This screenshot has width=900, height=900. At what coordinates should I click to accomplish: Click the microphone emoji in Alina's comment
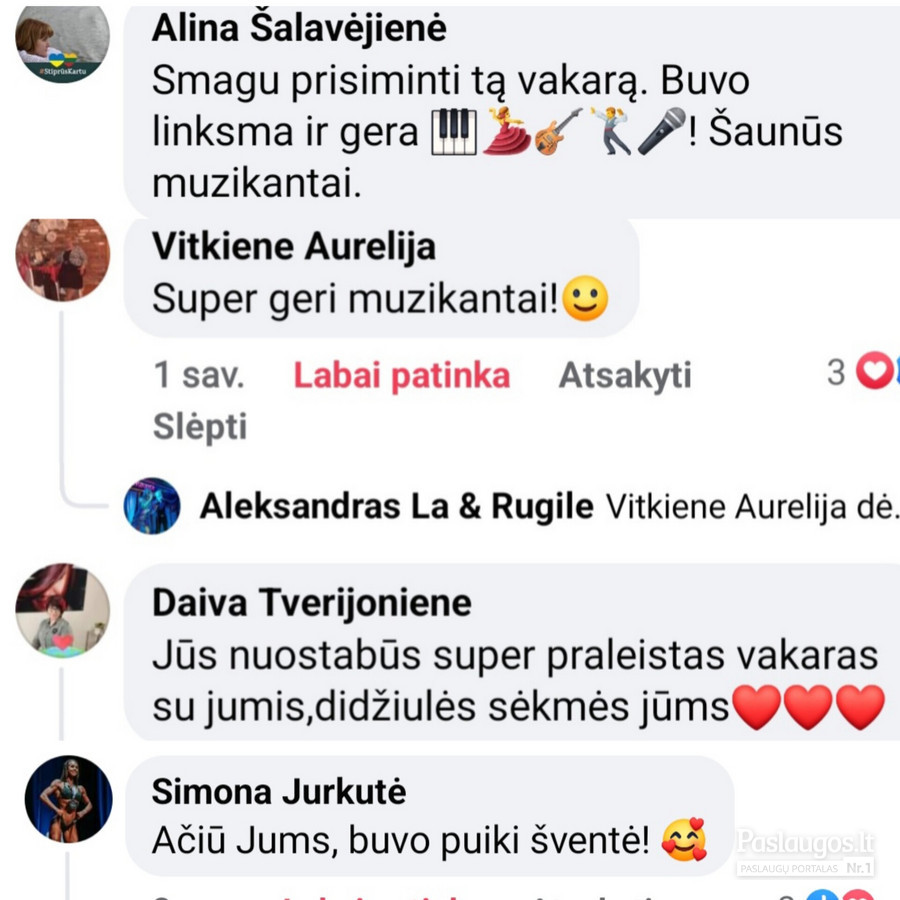[662, 131]
